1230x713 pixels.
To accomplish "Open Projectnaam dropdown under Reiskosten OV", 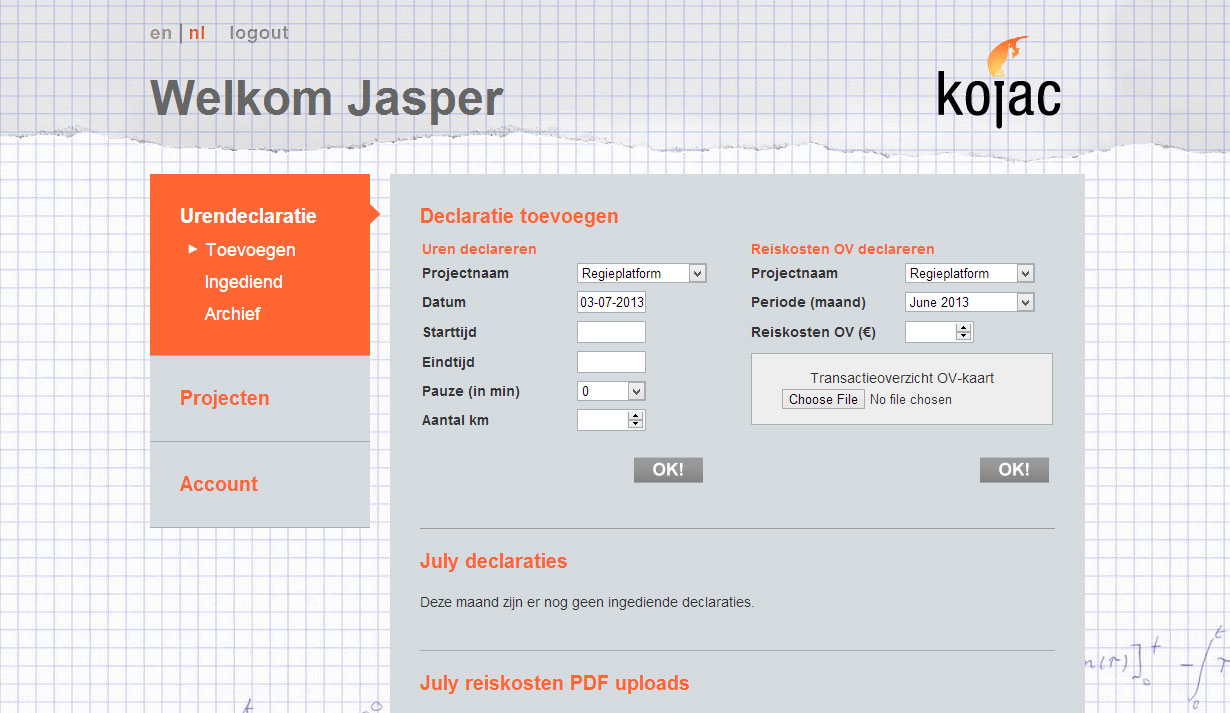I will [970, 273].
